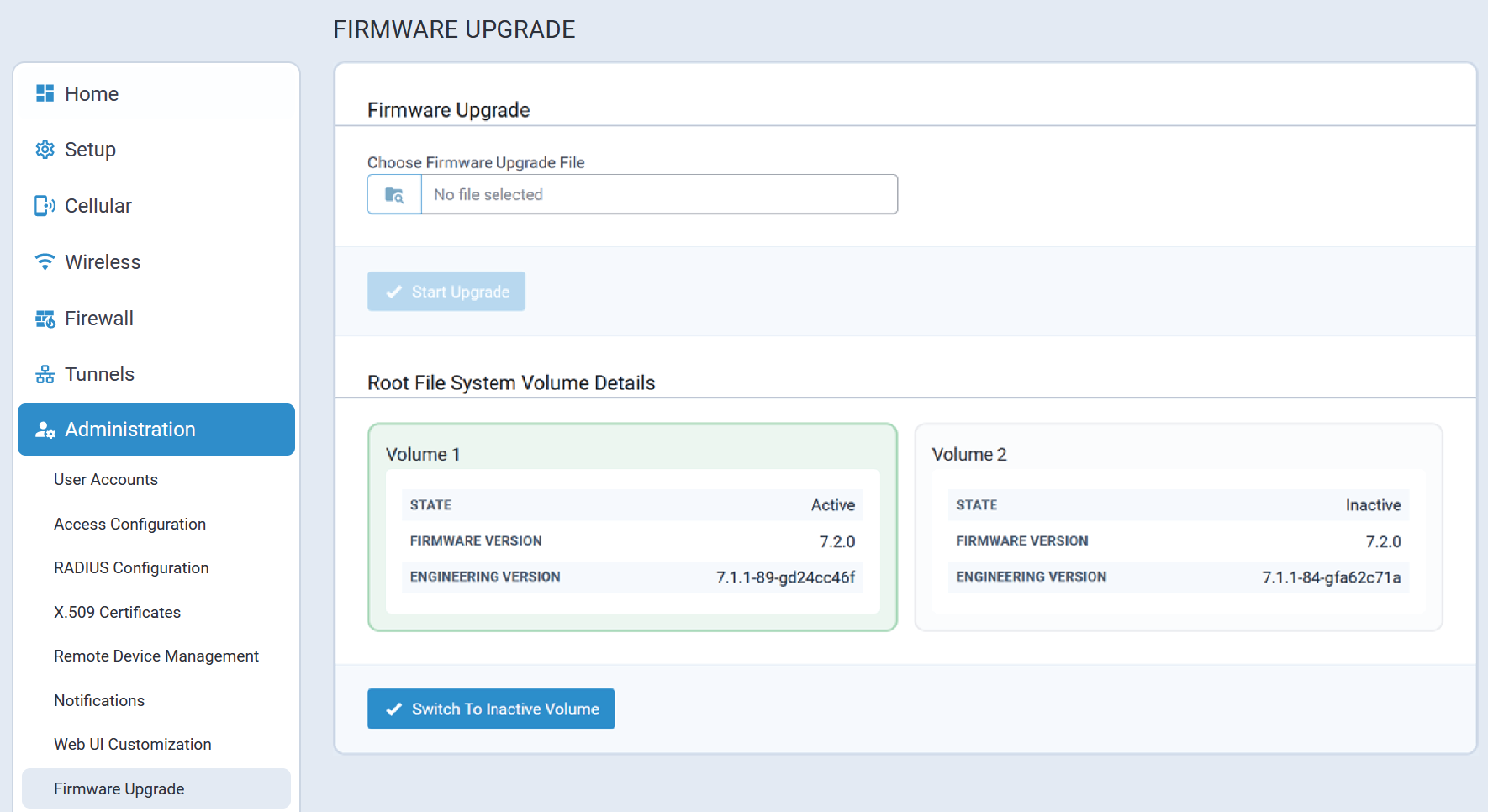Select the Volume 2 inactive card

click(x=1178, y=527)
